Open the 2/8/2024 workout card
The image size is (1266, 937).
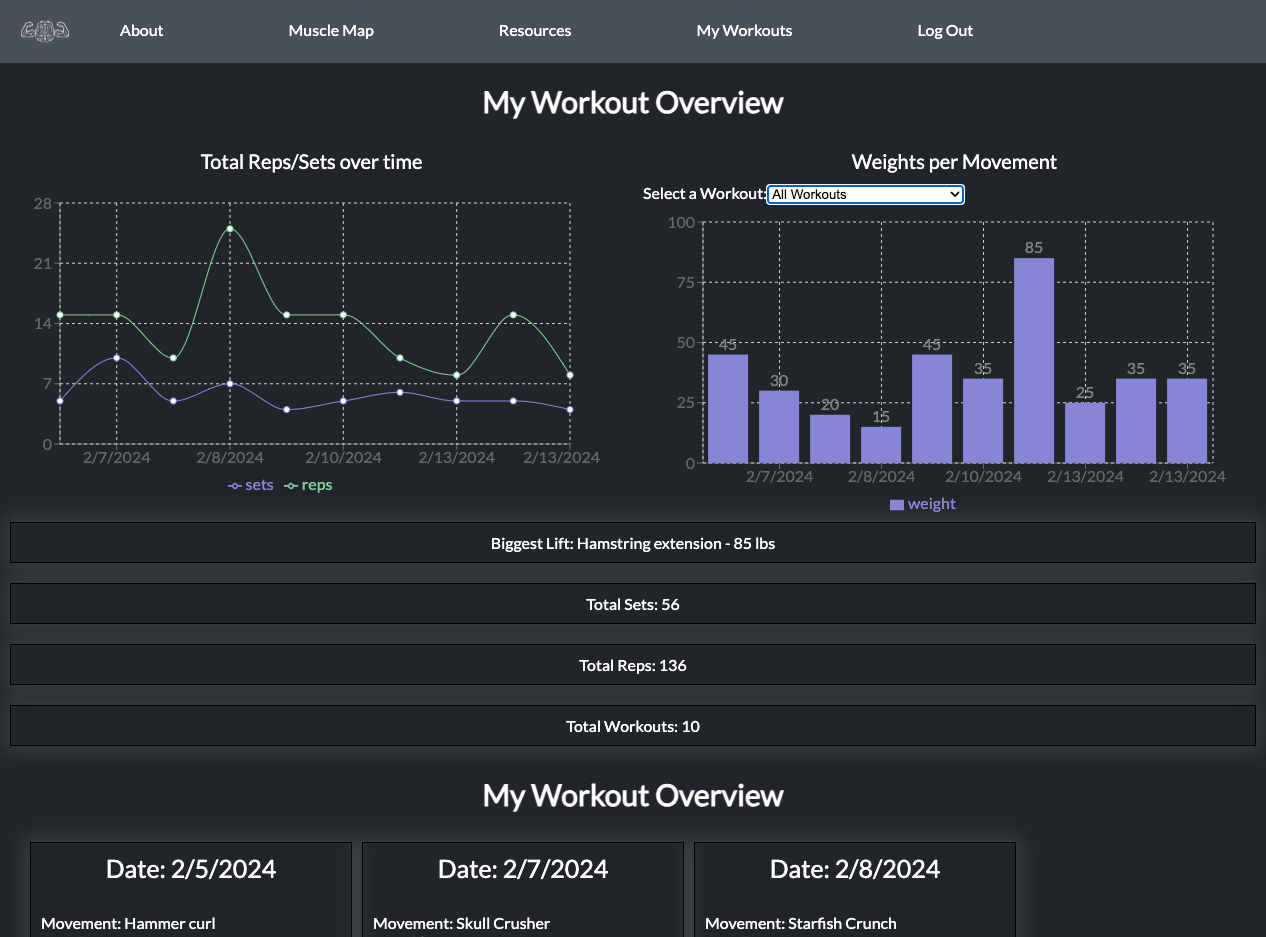[x=855, y=889]
